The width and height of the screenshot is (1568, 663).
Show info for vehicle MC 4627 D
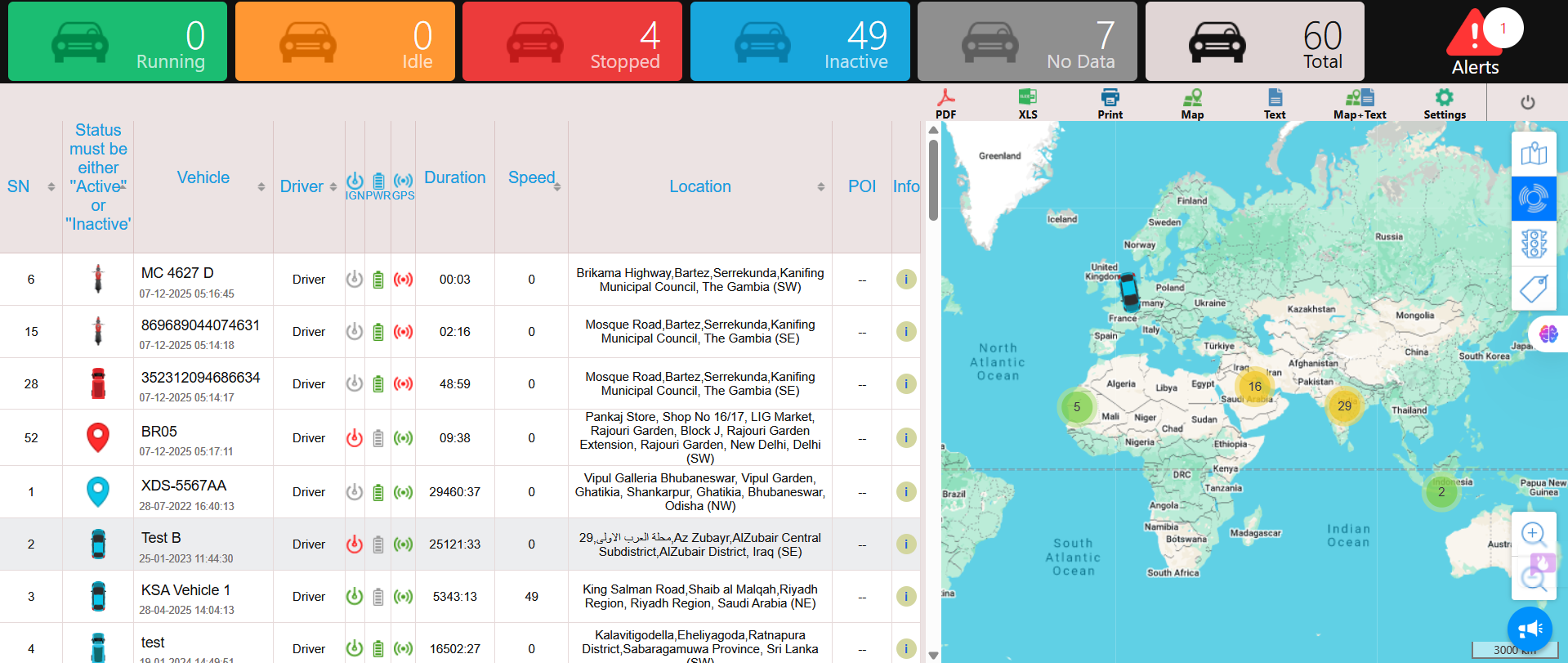coord(905,280)
